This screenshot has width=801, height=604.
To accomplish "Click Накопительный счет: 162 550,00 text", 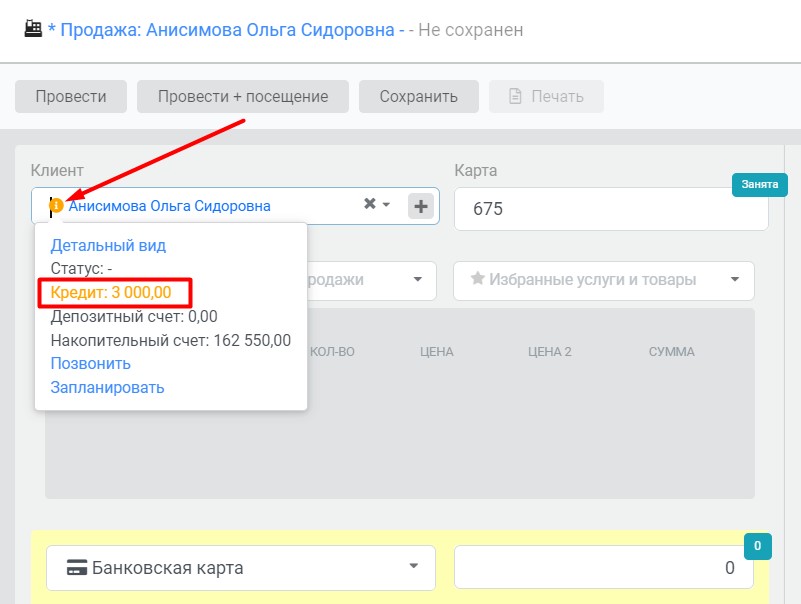I will 171,340.
